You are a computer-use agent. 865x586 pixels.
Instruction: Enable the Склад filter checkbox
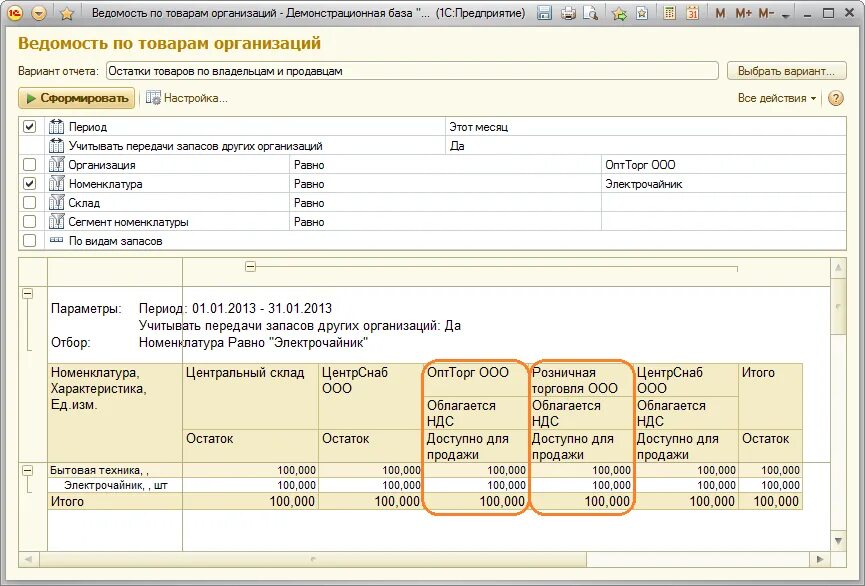click(29, 203)
